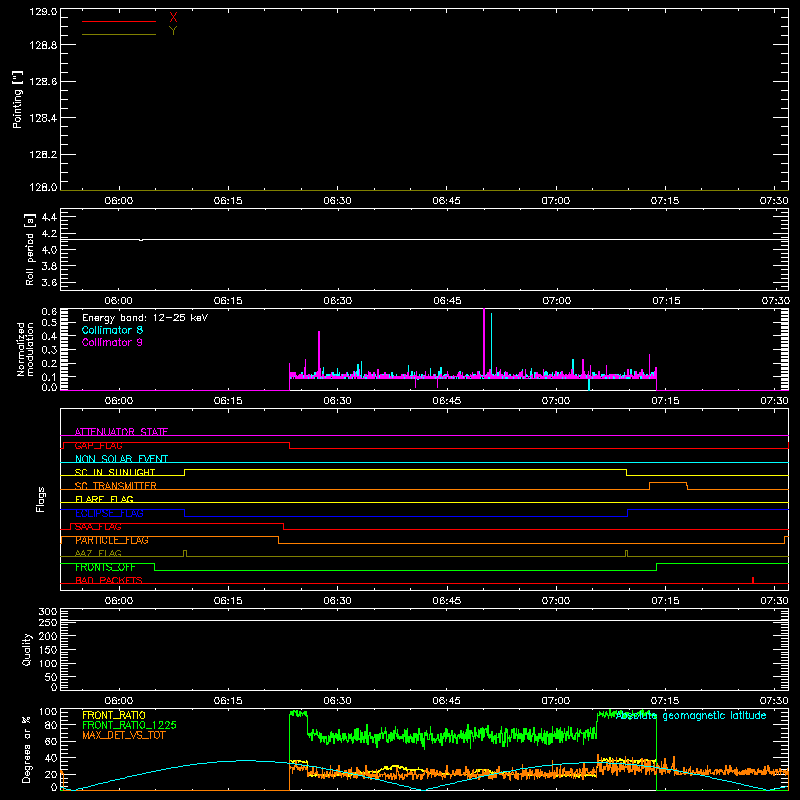Click the 'Roll period [s]' axis title

pyautogui.click(x=30, y=249)
